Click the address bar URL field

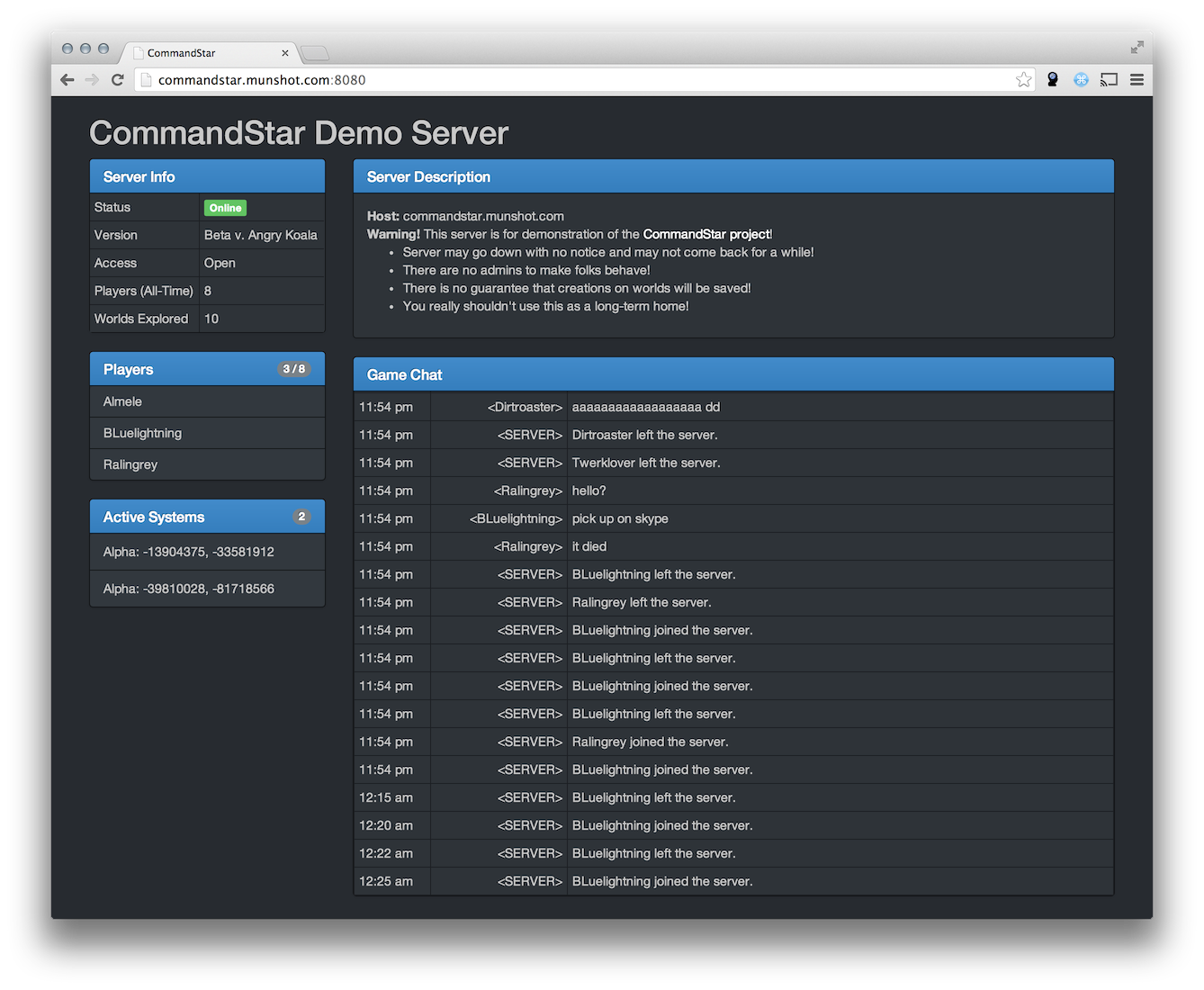point(576,80)
